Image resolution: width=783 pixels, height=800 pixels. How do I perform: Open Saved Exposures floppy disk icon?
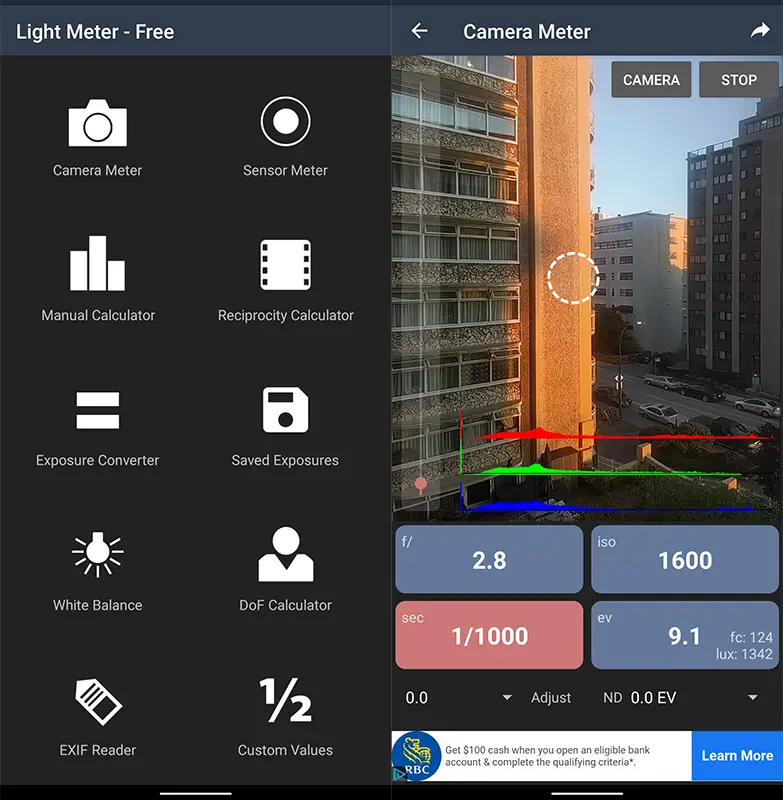(285, 410)
